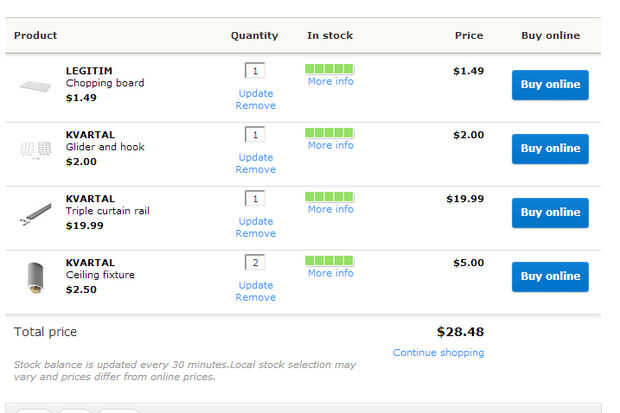620x413 pixels.
Task: Open More info for Chopping board stock
Action: (x=330, y=82)
